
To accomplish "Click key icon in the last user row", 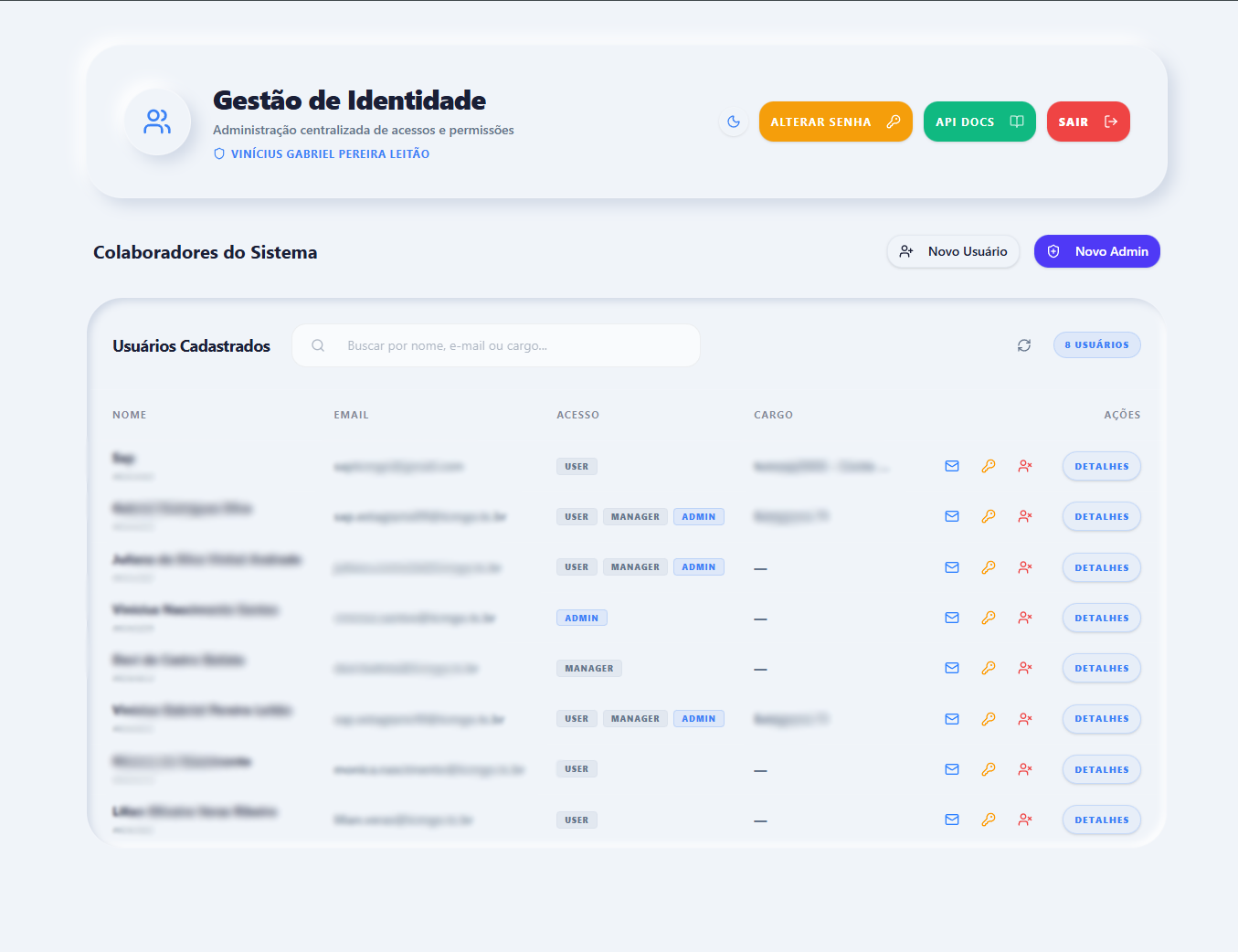I will (989, 820).
